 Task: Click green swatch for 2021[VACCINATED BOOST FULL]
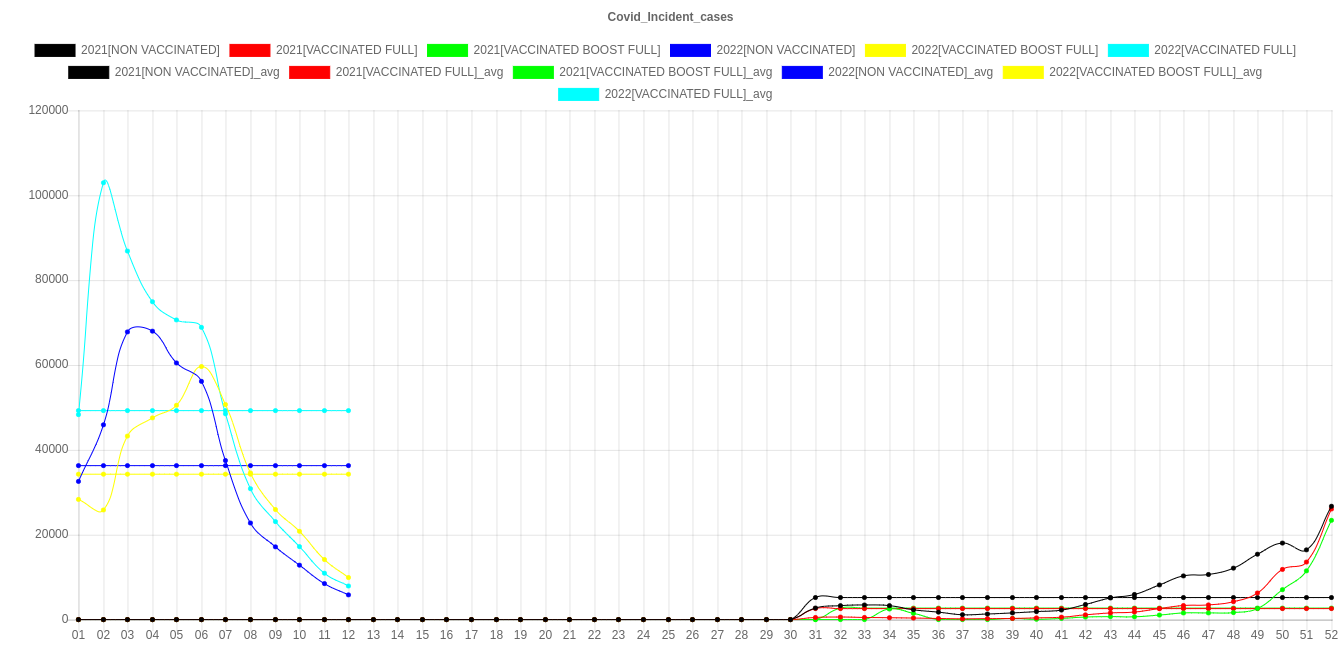[447, 50]
